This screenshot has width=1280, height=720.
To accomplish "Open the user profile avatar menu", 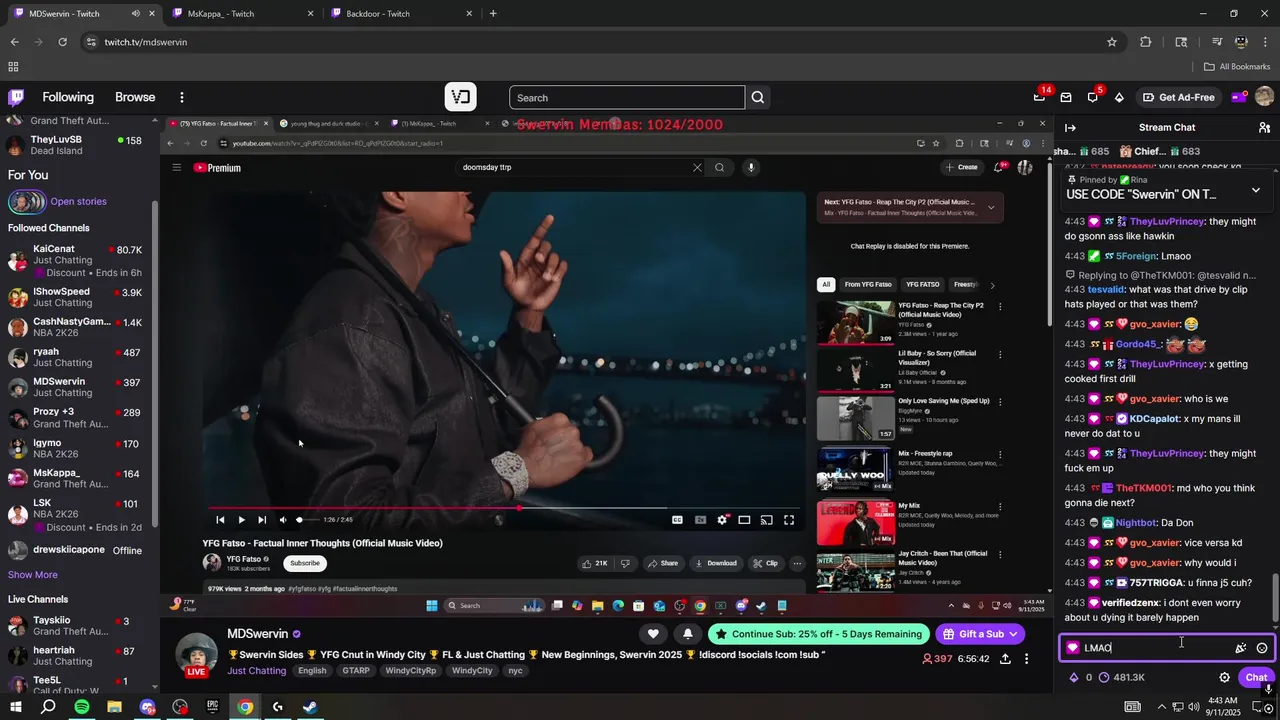I will [1264, 97].
